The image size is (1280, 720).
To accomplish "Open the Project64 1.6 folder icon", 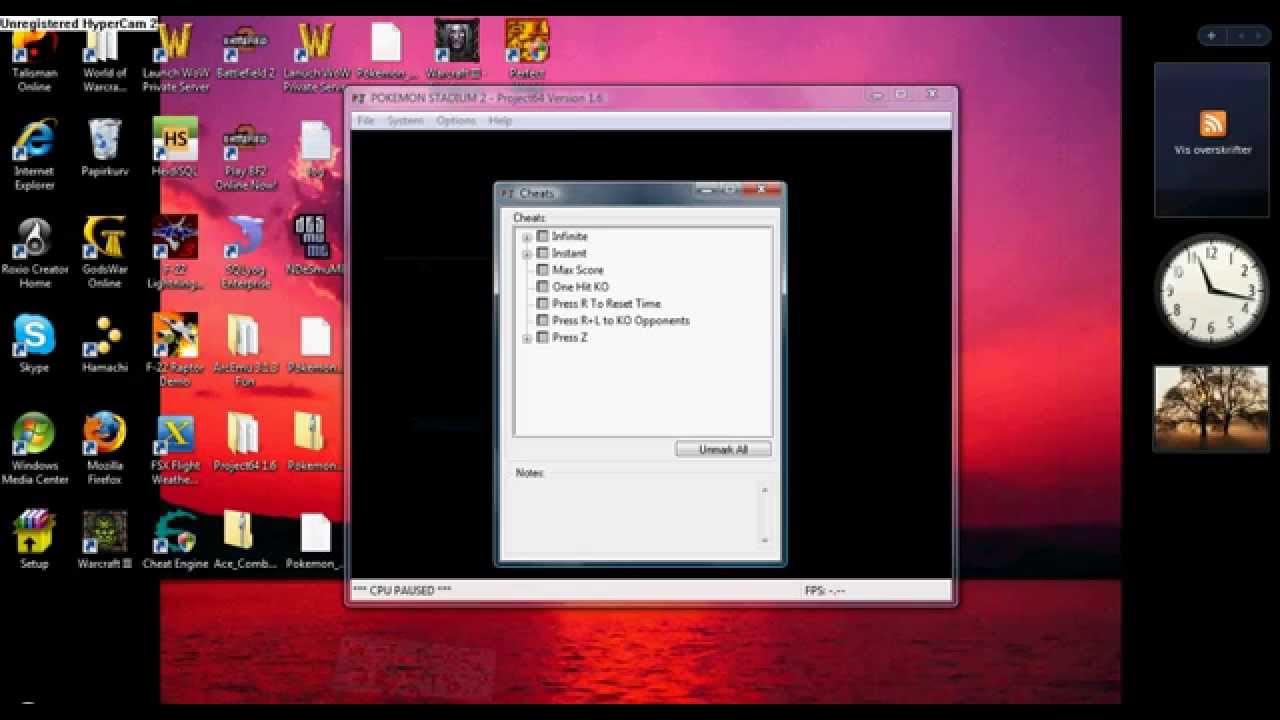I will tap(245, 442).
